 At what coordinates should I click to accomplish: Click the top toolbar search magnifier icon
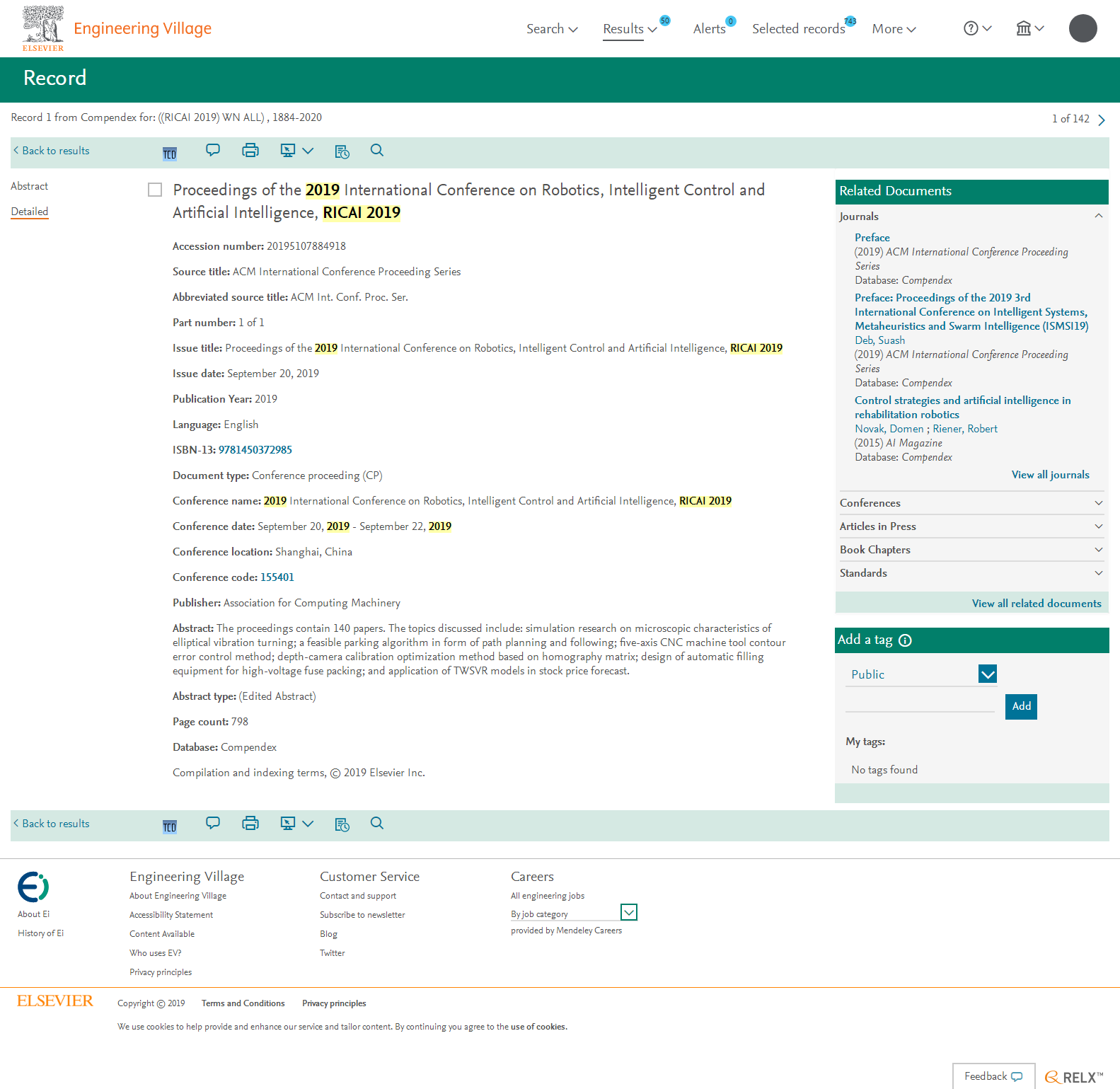377,150
